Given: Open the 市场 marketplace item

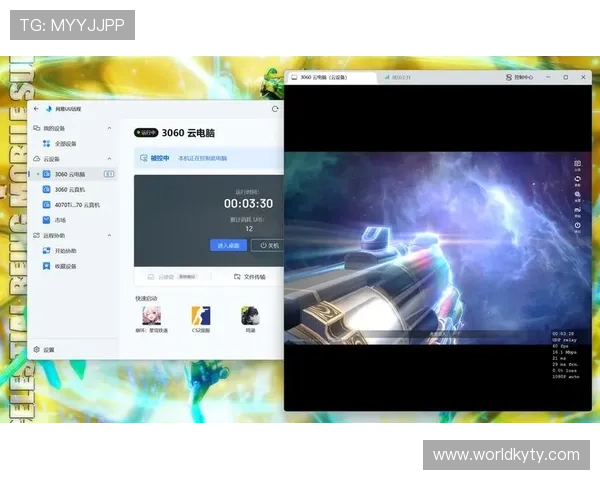Looking at the screenshot, I should pos(60,219).
